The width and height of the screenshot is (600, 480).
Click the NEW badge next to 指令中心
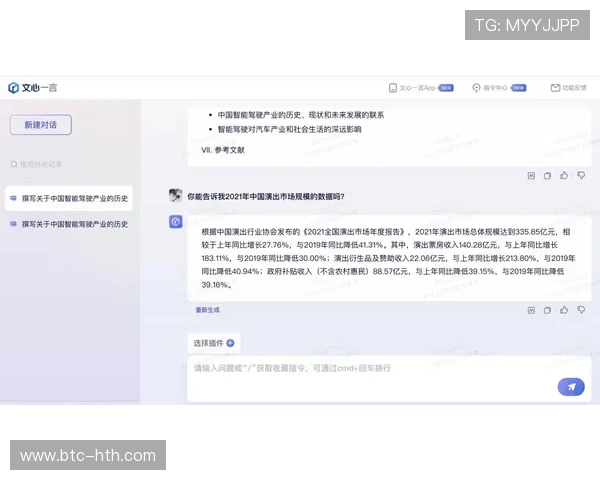point(518,88)
